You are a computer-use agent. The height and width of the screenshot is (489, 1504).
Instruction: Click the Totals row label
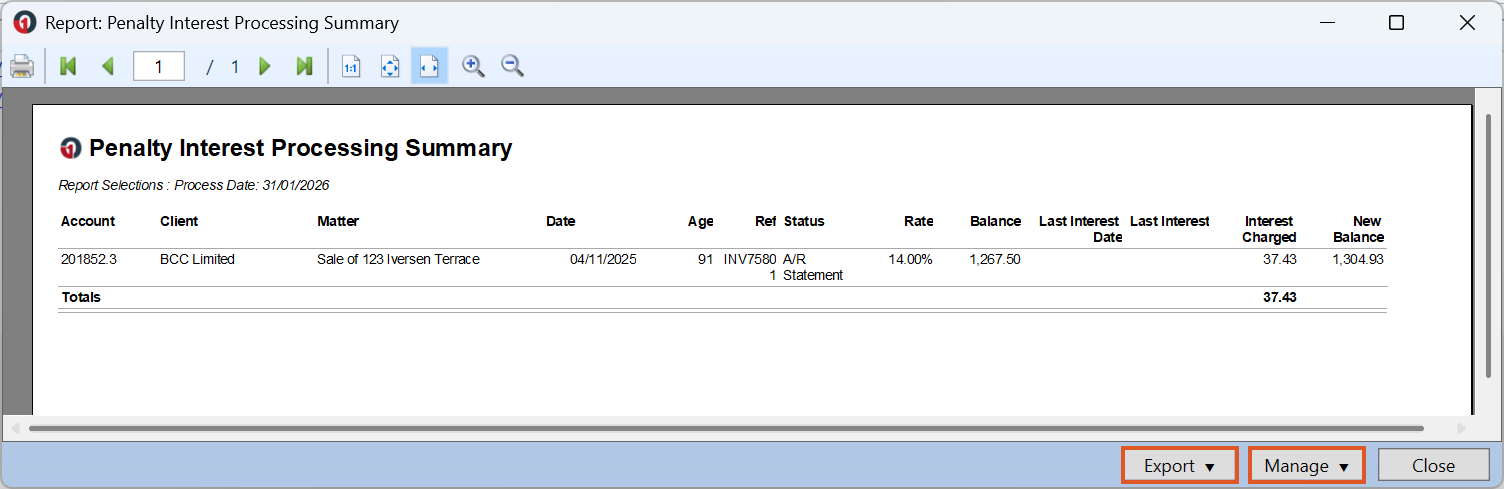[81, 297]
